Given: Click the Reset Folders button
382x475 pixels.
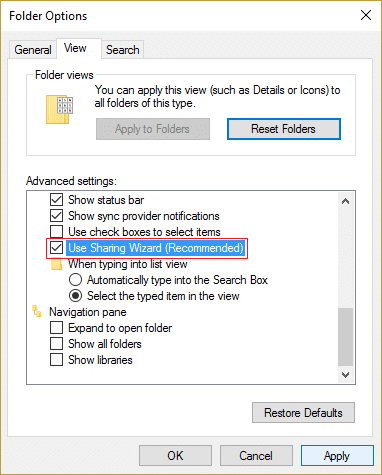Looking at the screenshot, I should (x=284, y=129).
